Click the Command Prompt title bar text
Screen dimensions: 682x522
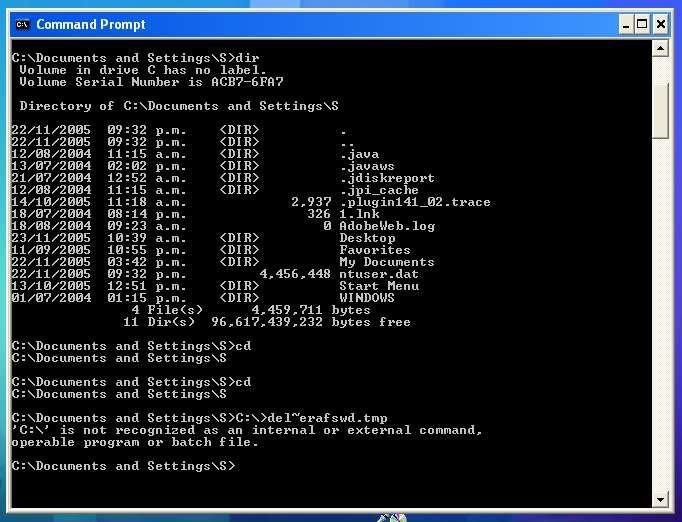pos(92,24)
